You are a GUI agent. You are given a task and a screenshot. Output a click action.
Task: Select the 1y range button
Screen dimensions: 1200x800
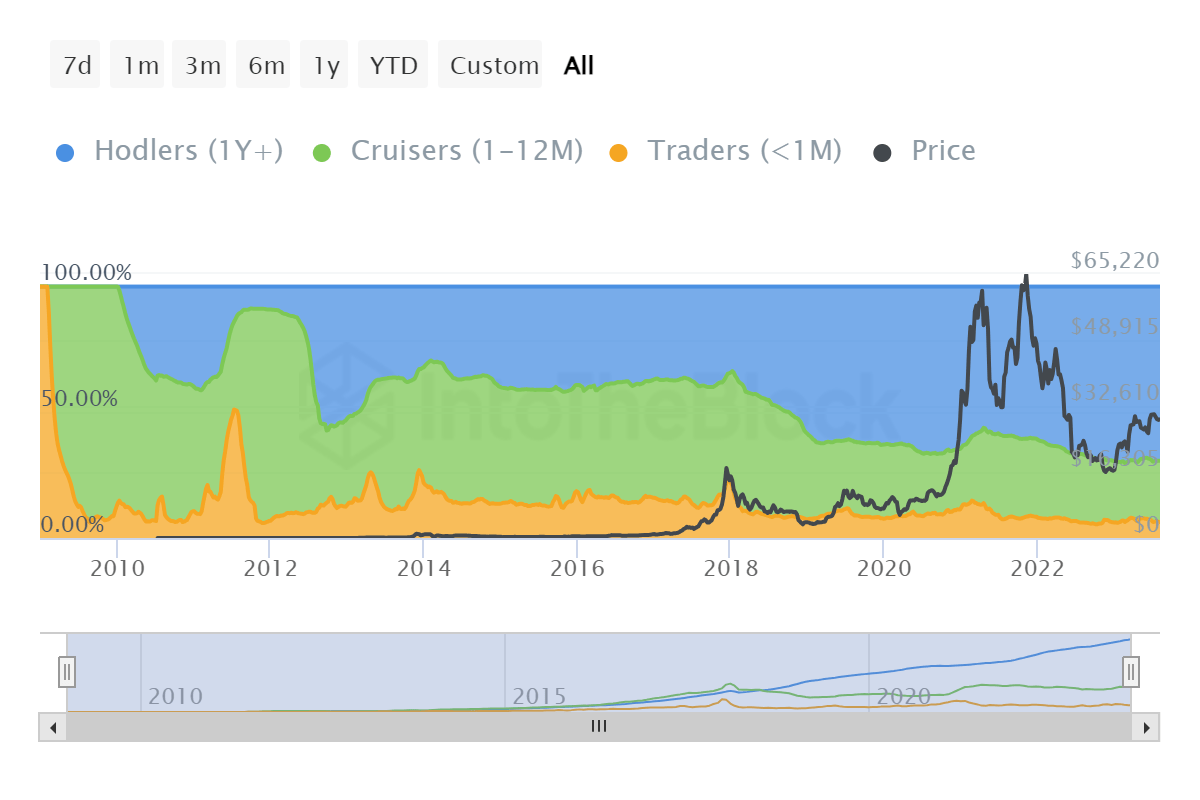point(326,65)
